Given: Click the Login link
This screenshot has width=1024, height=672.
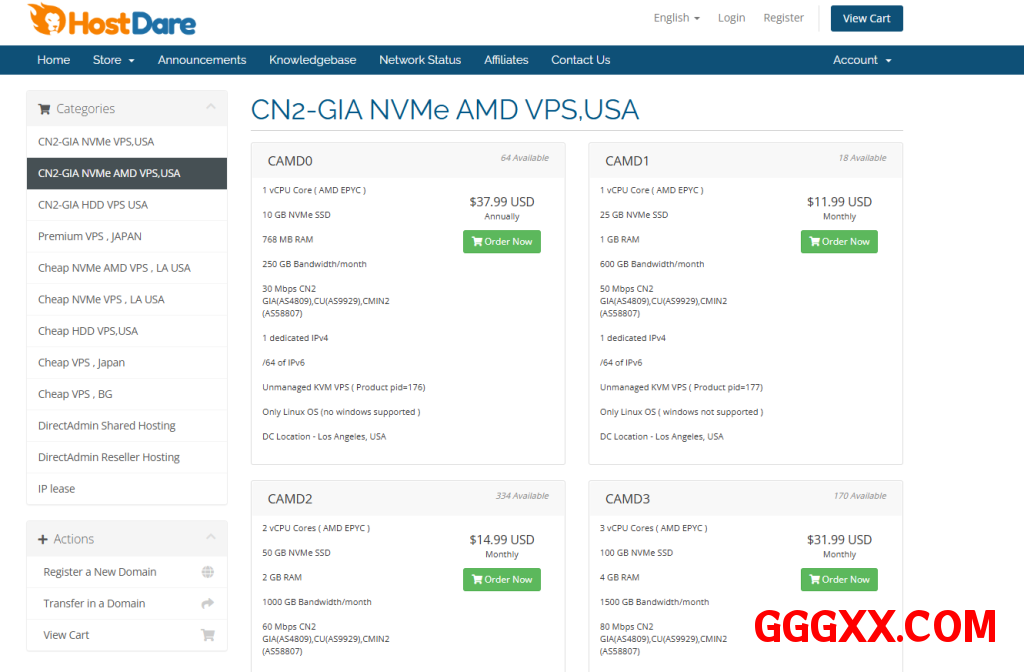Looking at the screenshot, I should pos(731,18).
